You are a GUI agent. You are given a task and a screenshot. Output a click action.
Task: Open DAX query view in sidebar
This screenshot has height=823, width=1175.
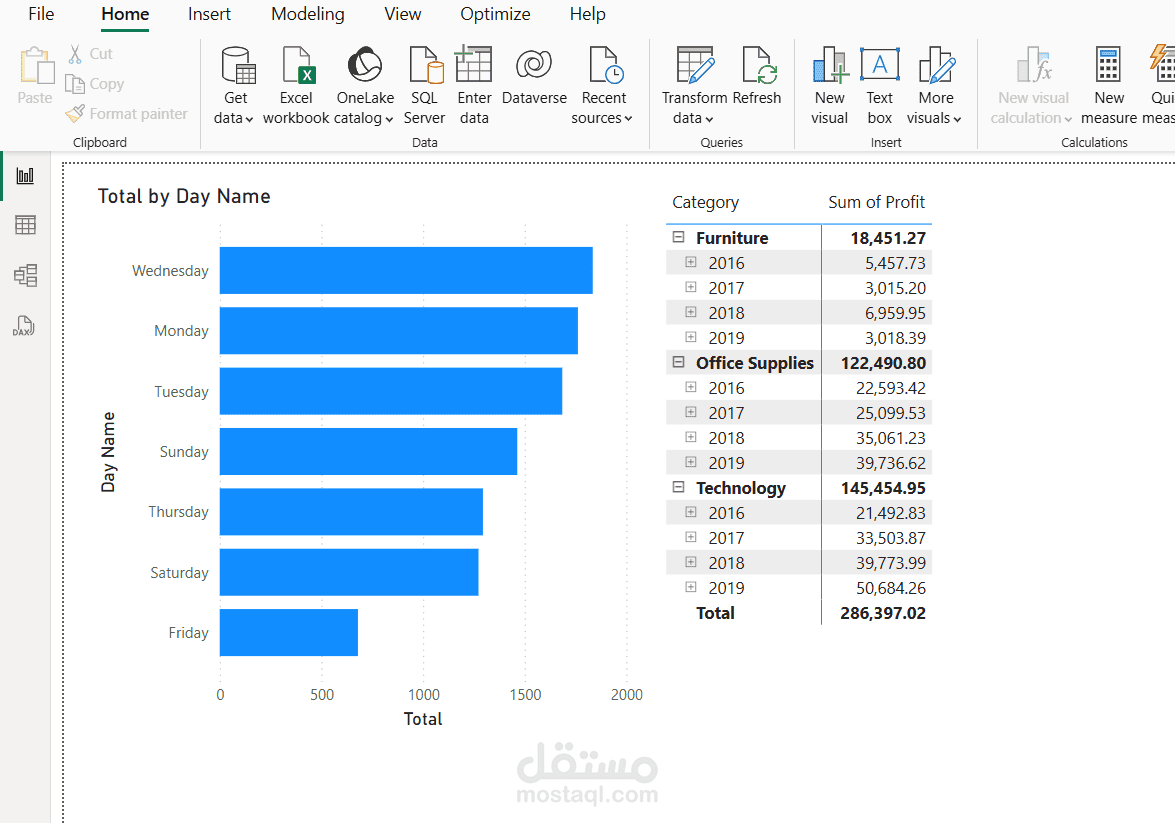point(24,325)
